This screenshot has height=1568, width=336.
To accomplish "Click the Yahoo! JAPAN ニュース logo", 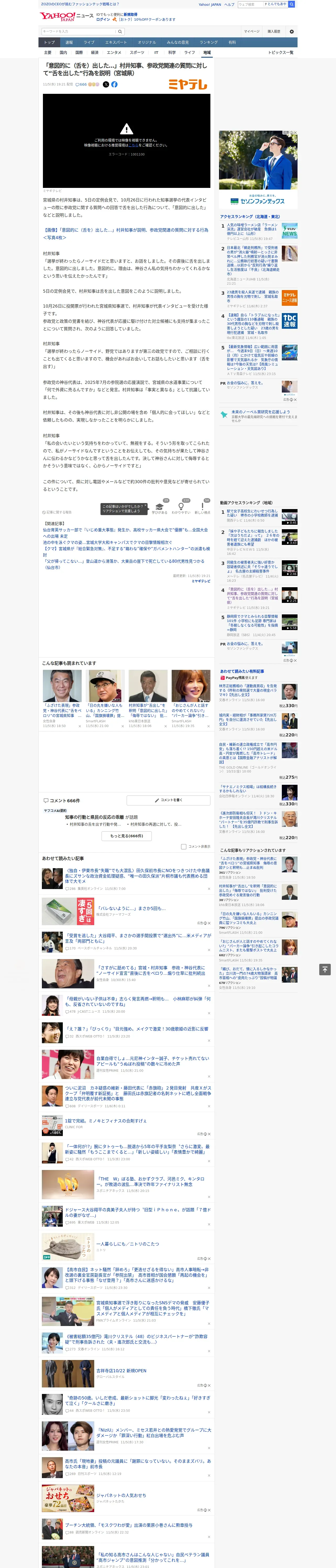I will pyautogui.click(x=67, y=16).
